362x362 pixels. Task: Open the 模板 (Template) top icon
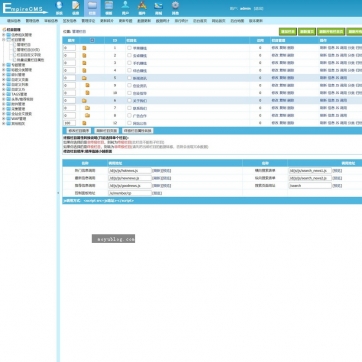point(109,8)
